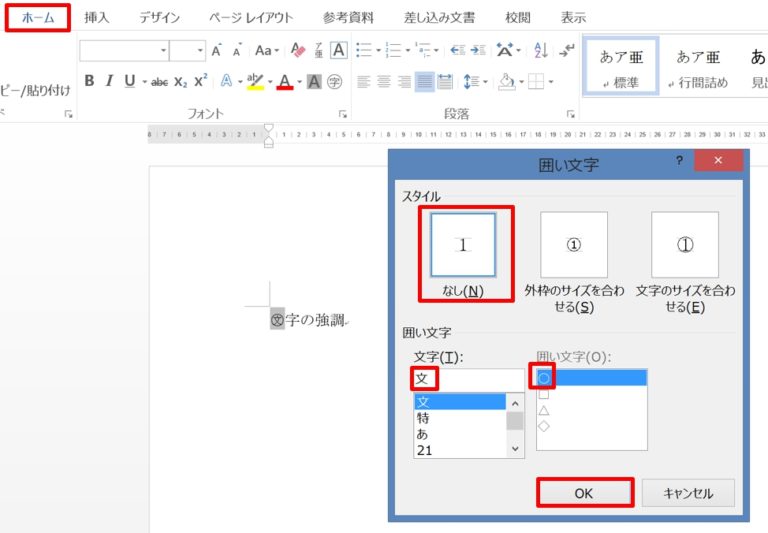Select the なし(N) style option

pyautogui.click(x=462, y=245)
